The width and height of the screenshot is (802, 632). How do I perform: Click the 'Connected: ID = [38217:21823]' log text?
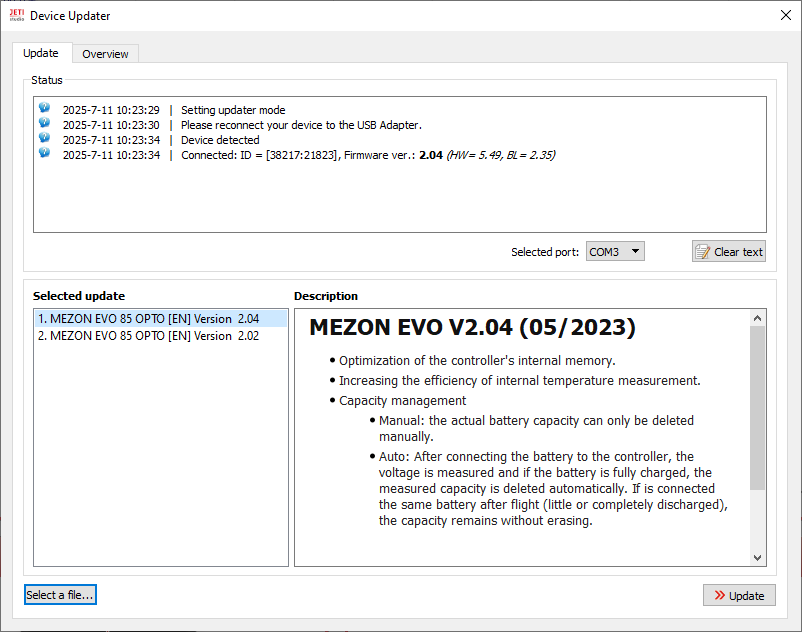(x=260, y=155)
